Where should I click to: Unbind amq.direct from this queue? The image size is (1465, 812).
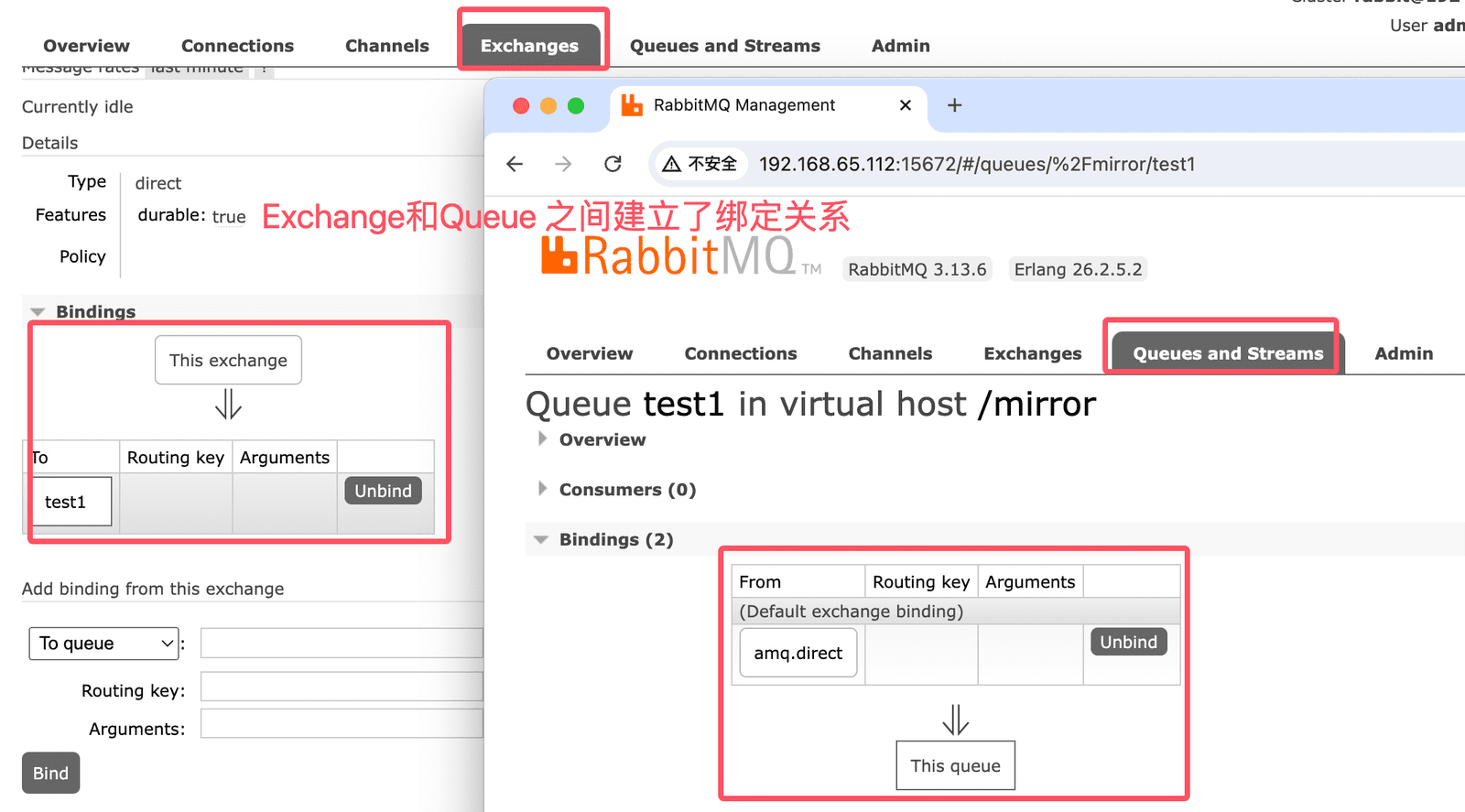coord(1128,642)
